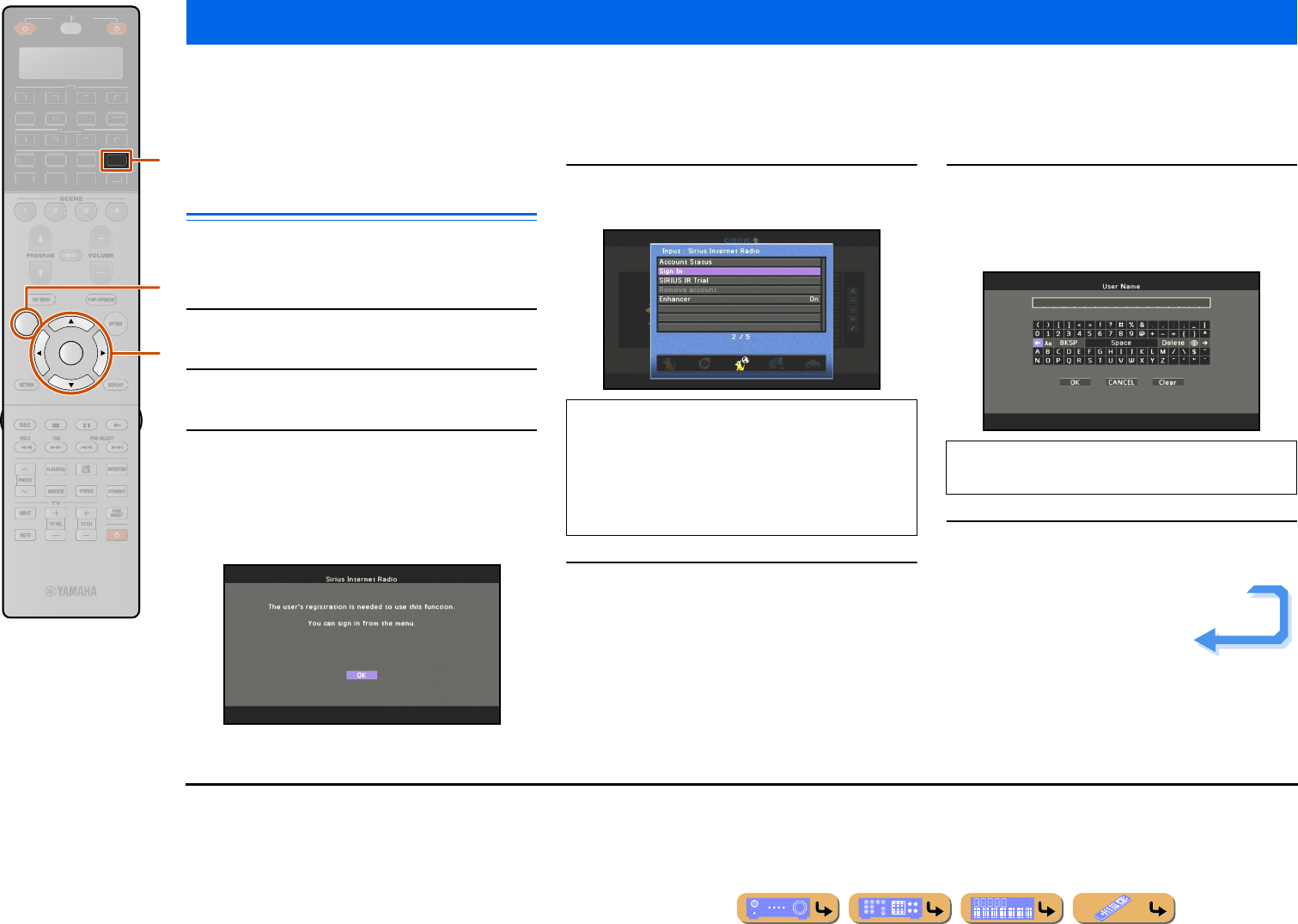Select SIRIUS IR Trial menu item
The width and height of the screenshot is (1298, 924).
point(740,281)
